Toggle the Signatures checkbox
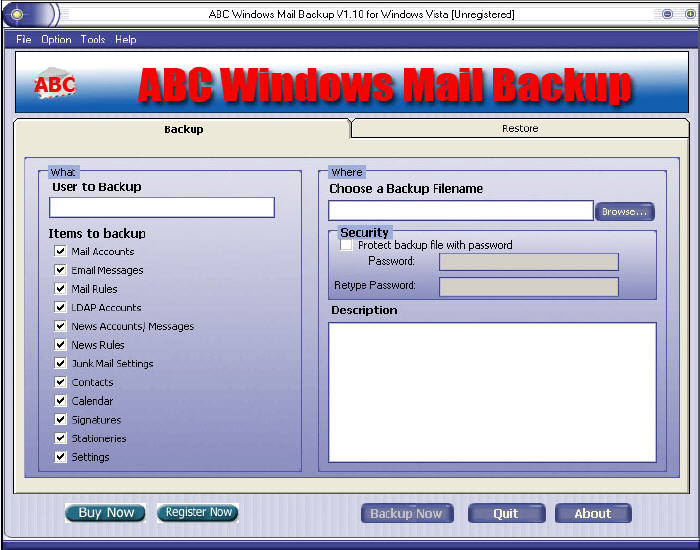Viewport: 700px width, 550px height. tap(60, 419)
